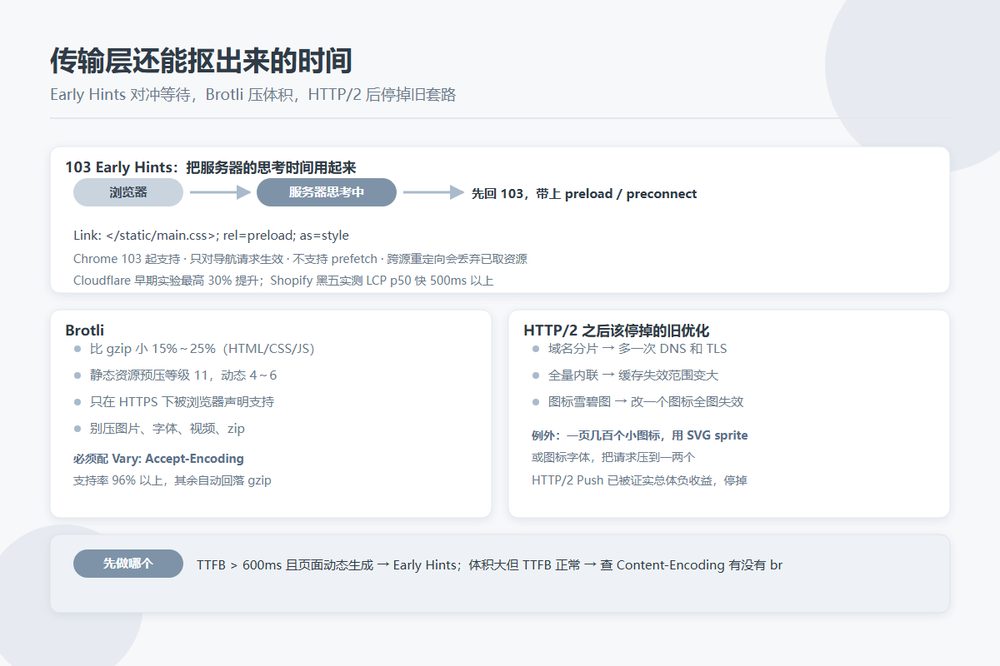Click the line starting Chrome 103 起支持
Image resolution: width=1000 pixels, height=666 pixels.
(300, 258)
